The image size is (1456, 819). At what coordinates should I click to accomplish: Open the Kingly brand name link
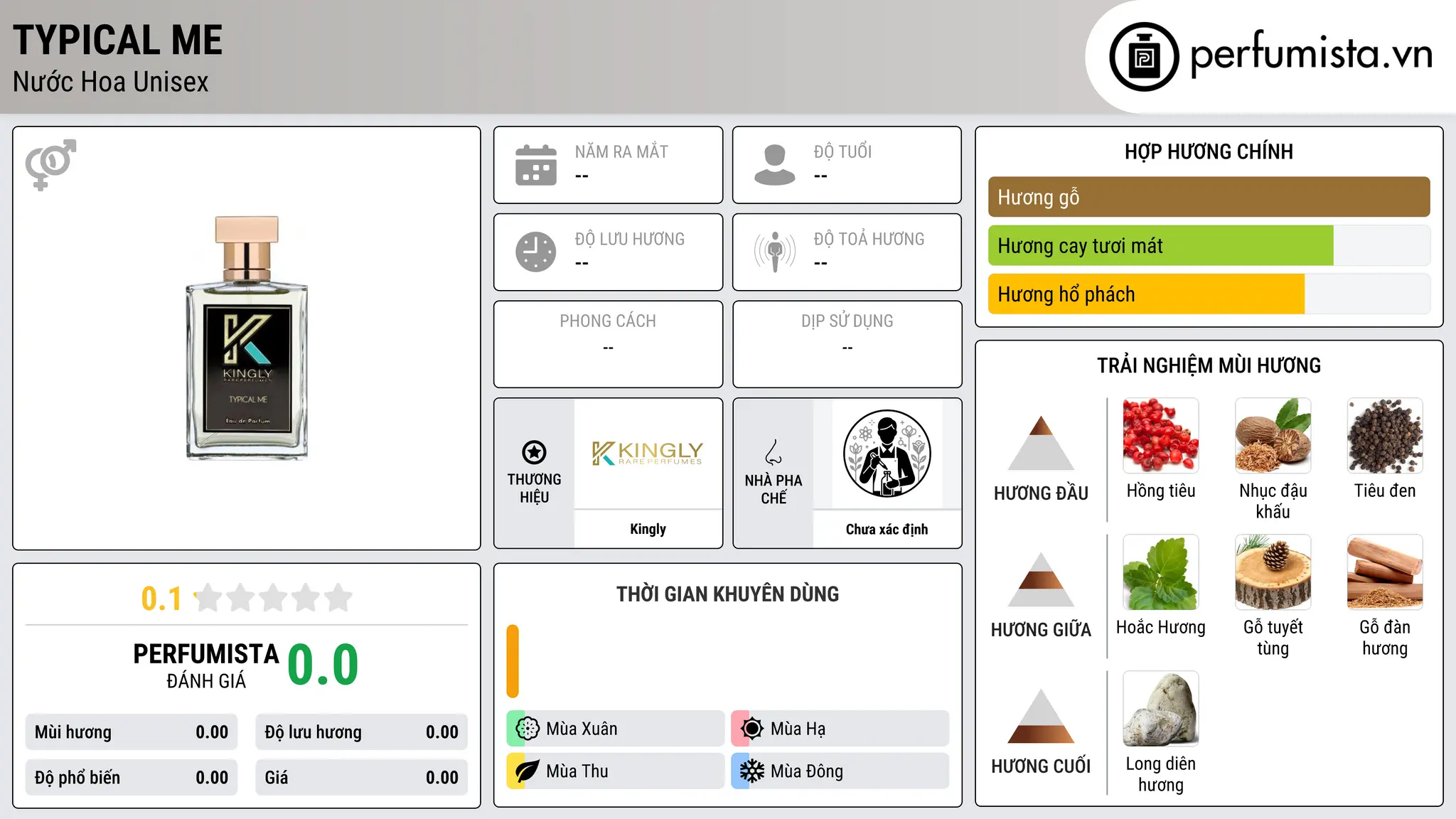point(648,529)
